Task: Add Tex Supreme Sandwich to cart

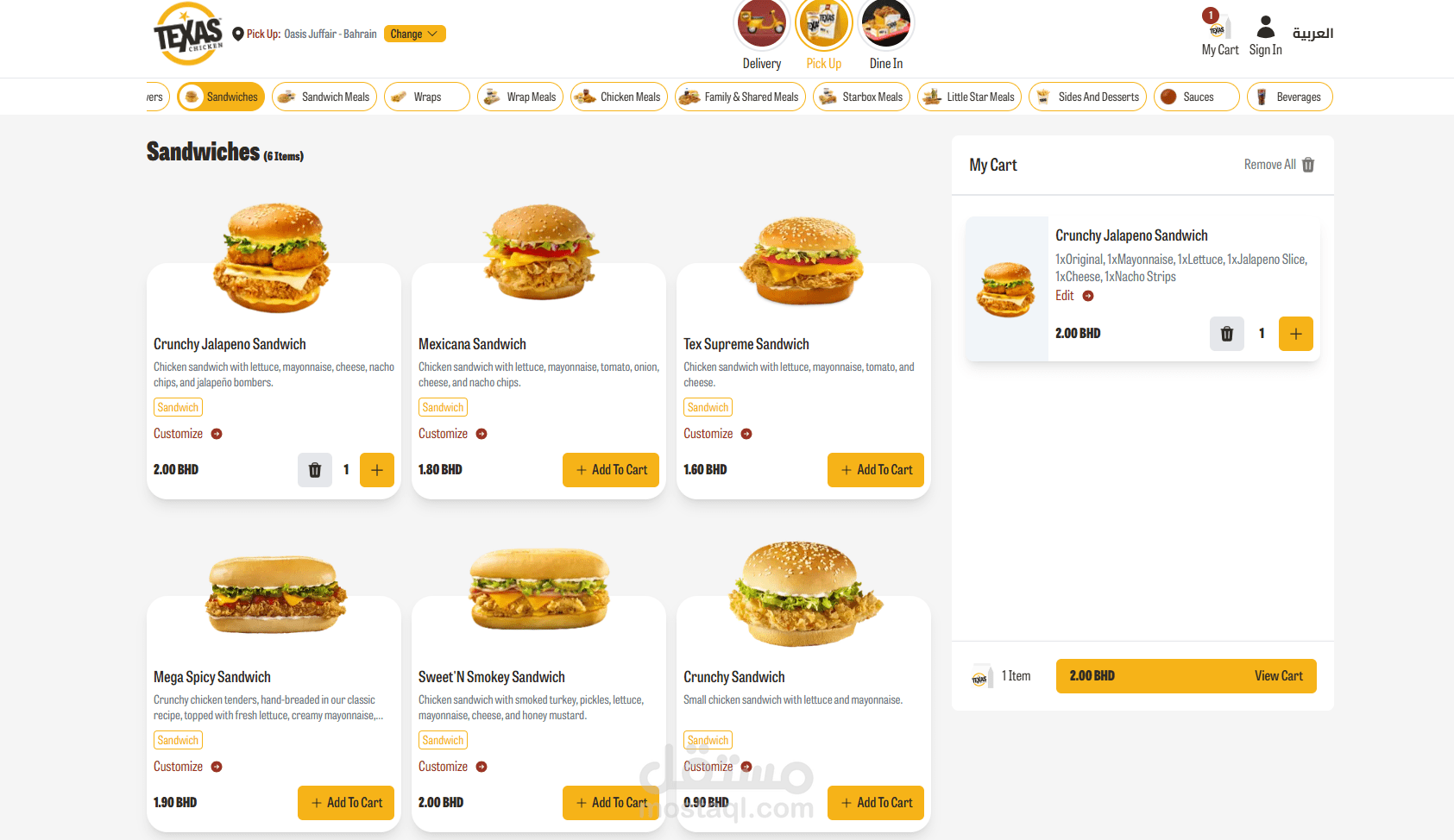Action: tap(876, 470)
